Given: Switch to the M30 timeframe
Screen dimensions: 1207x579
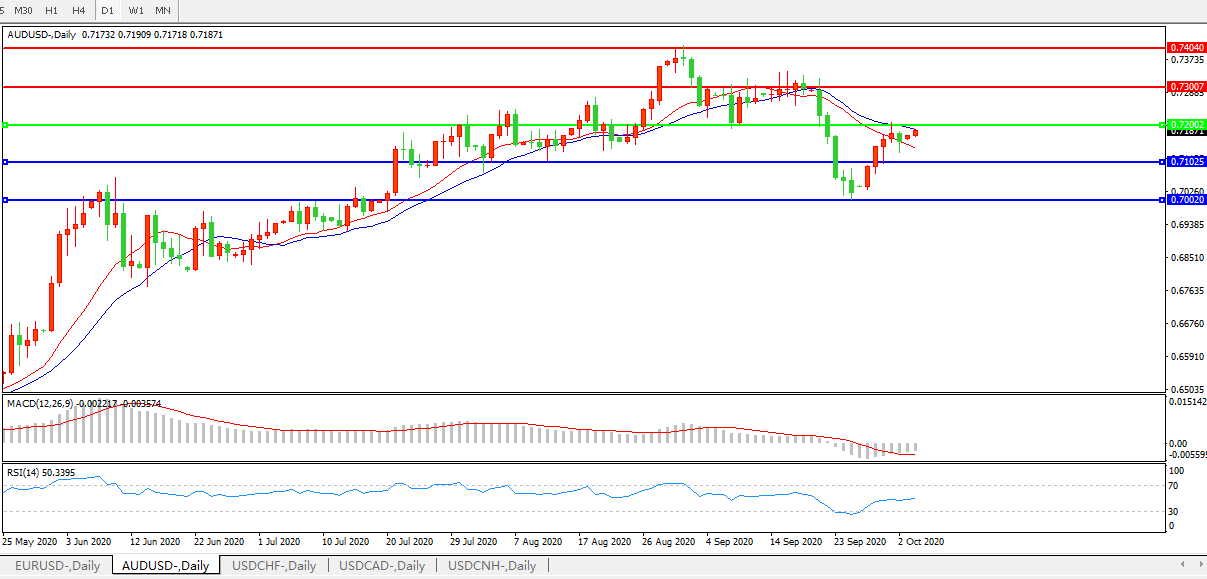Looking at the screenshot, I should coord(23,10).
